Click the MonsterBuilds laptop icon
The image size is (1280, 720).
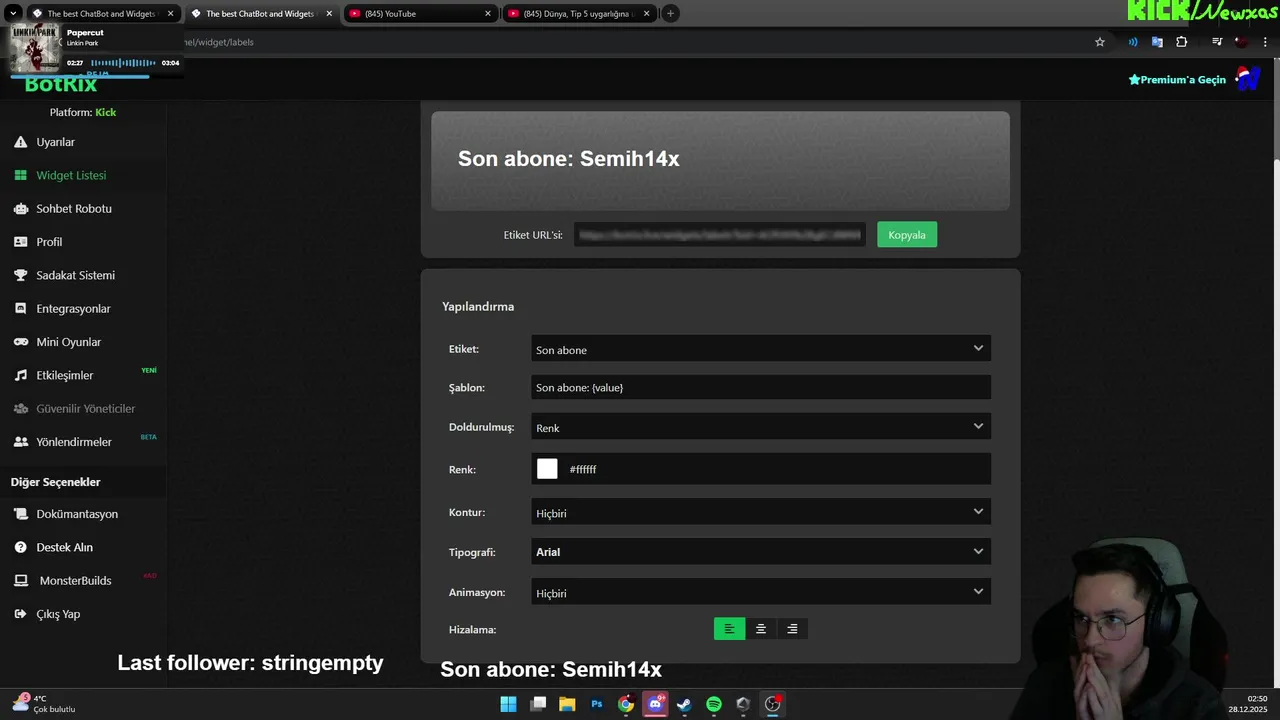click(20, 581)
